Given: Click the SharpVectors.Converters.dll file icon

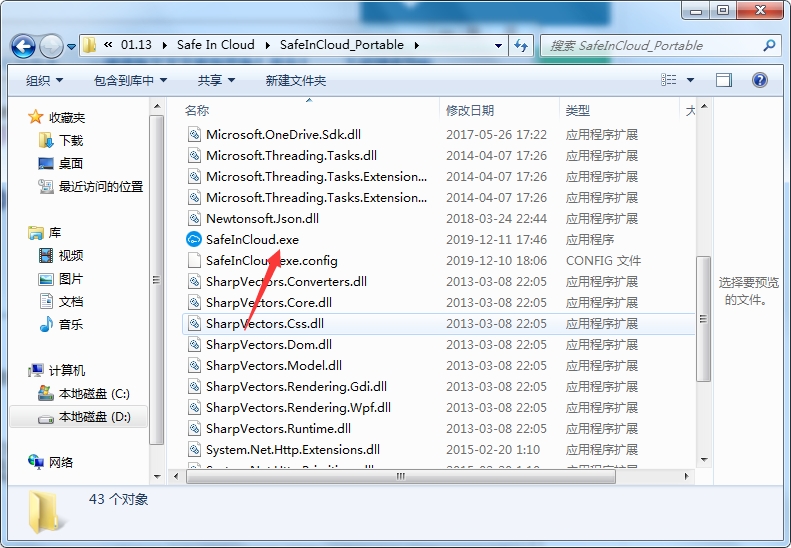Looking at the screenshot, I should pos(194,282).
